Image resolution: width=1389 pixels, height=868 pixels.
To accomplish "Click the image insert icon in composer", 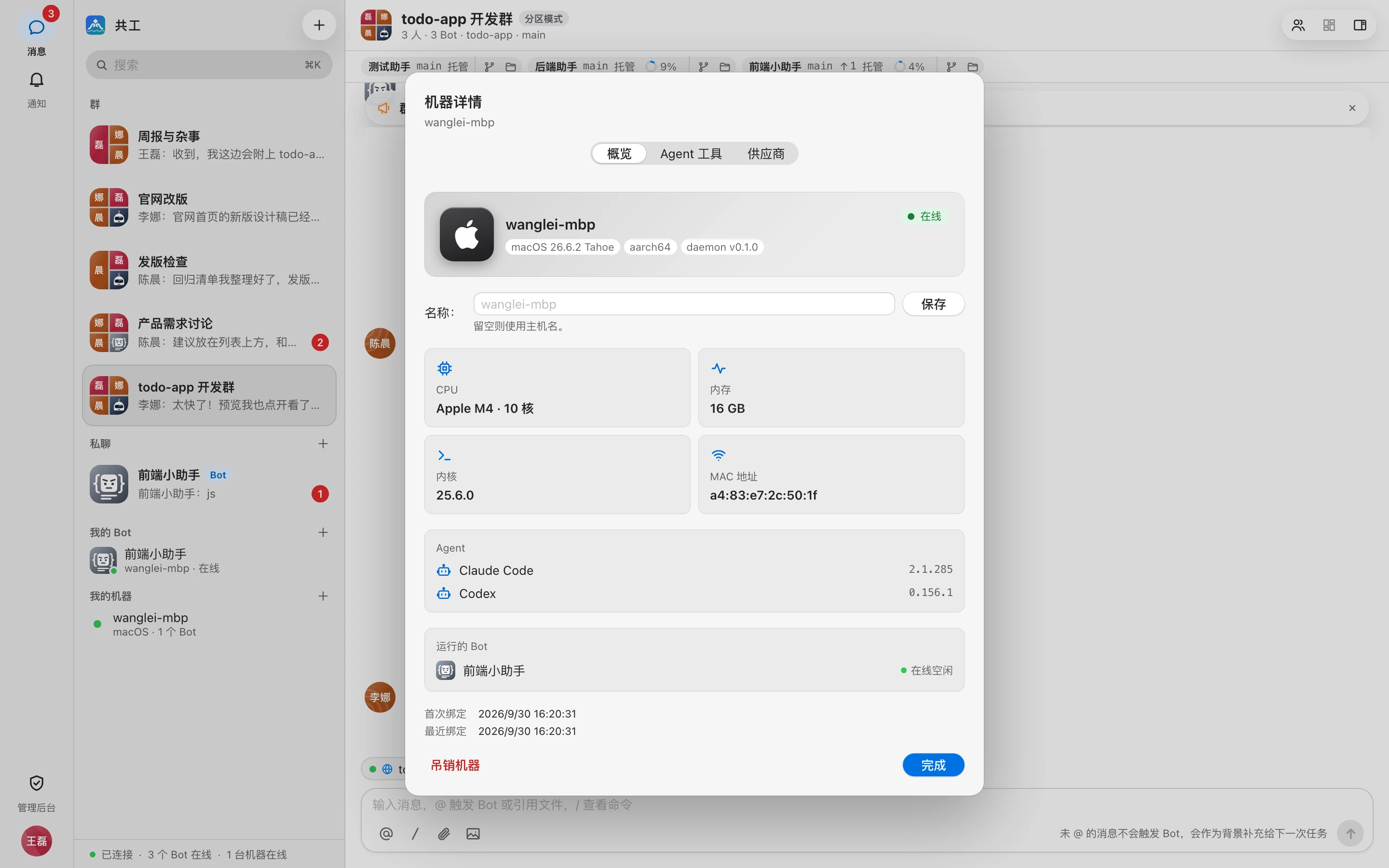I will (473, 834).
